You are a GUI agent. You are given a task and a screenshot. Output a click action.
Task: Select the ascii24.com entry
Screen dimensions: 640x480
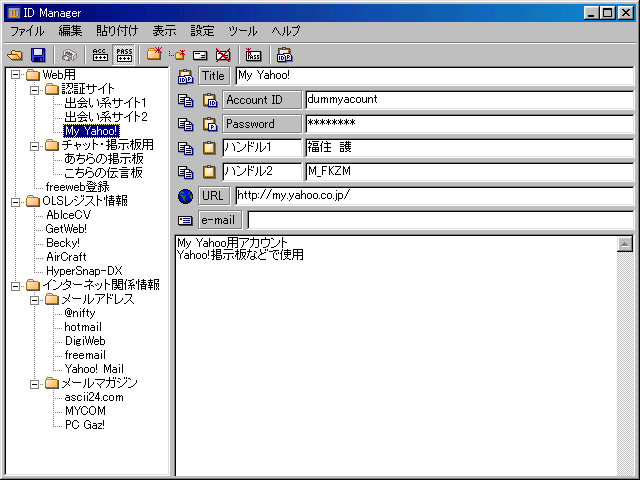94,397
